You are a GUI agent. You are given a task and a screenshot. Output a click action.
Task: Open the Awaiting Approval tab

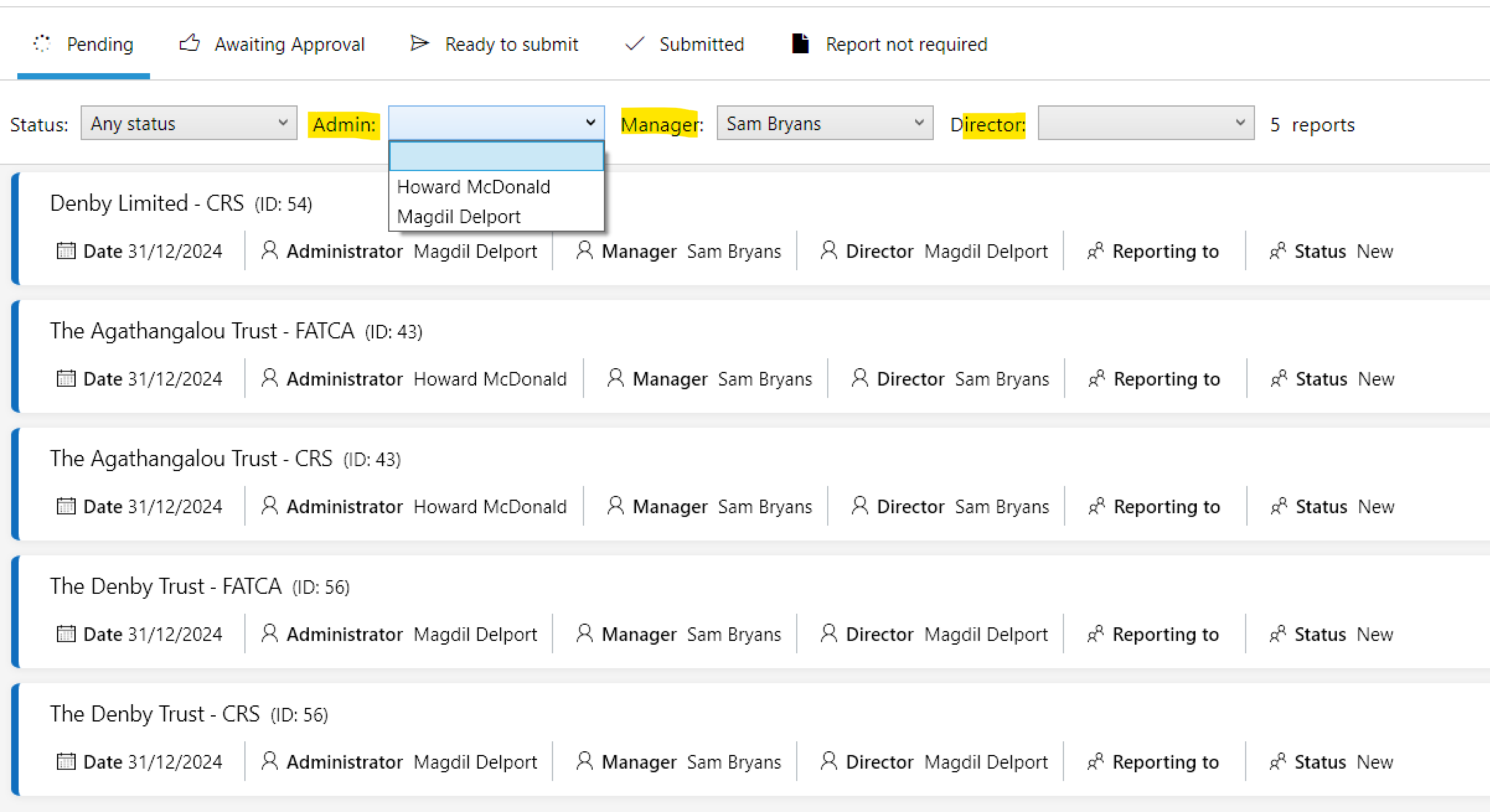point(272,44)
